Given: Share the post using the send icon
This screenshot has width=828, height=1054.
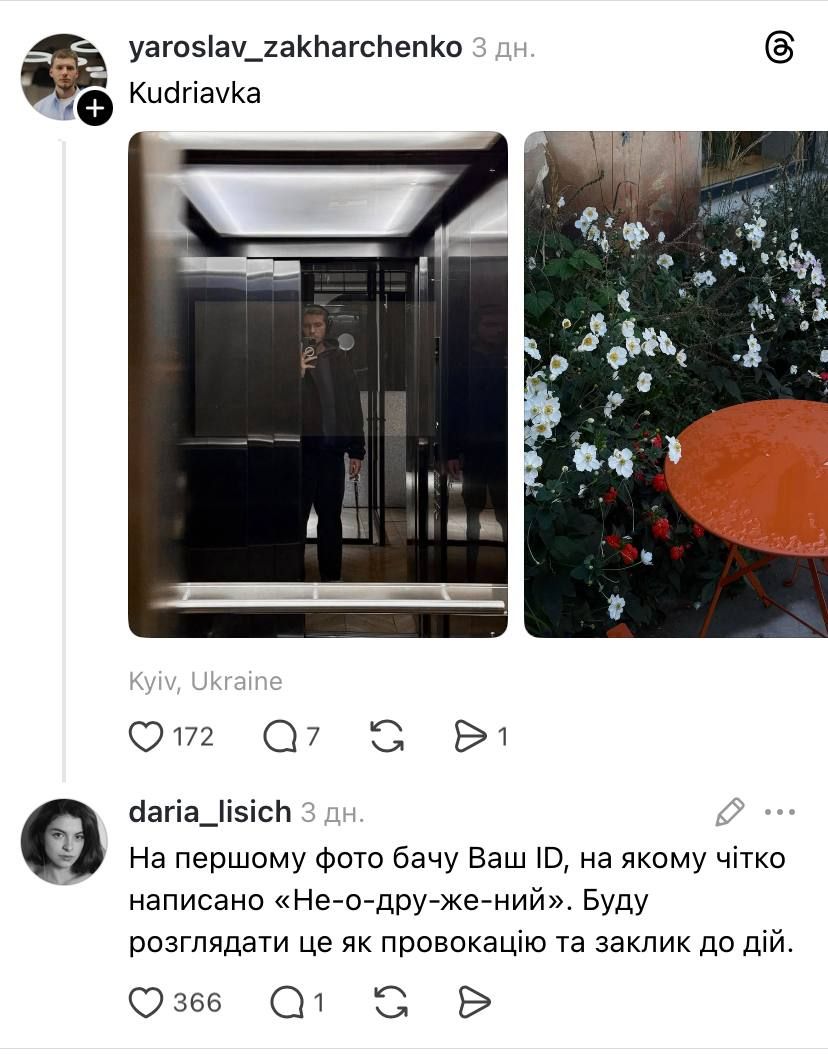Looking at the screenshot, I should pos(470,736).
